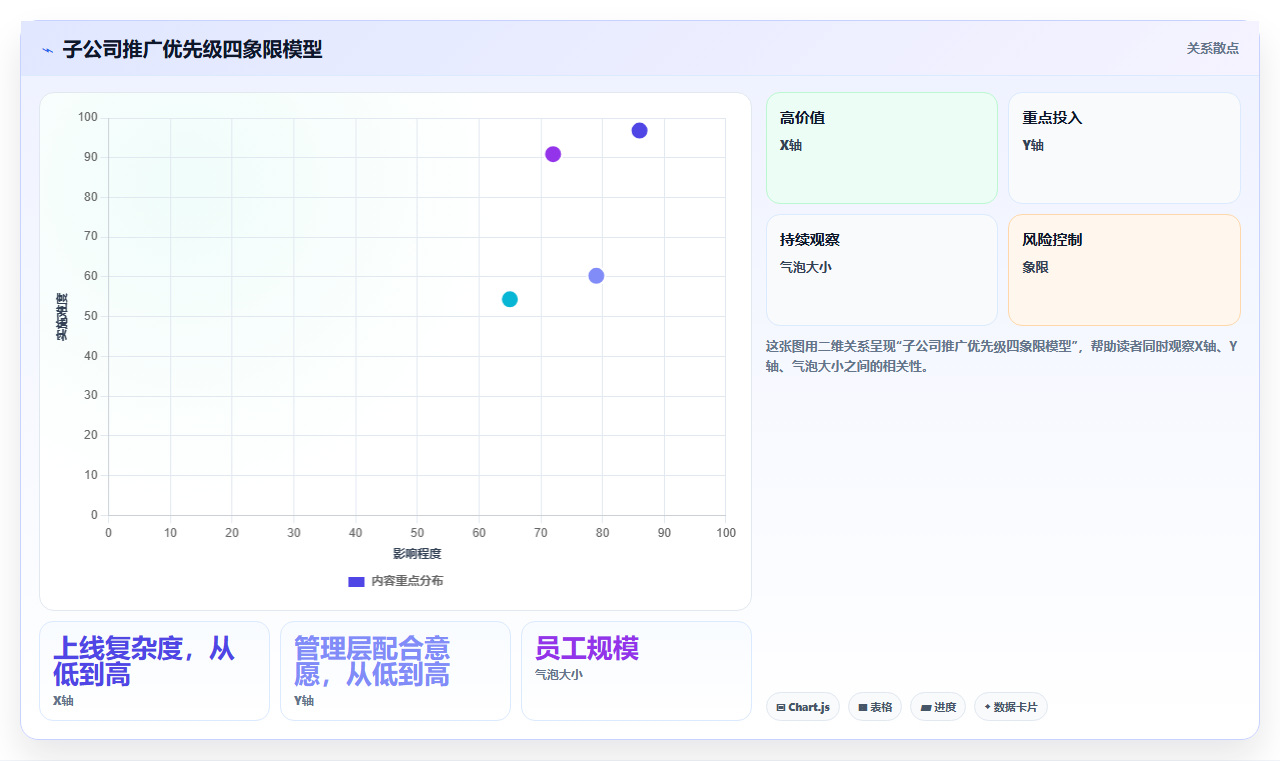The width and height of the screenshot is (1280, 761).
Task: Click the 内容重点分布 legend label
Action: pyautogui.click(x=407, y=581)
